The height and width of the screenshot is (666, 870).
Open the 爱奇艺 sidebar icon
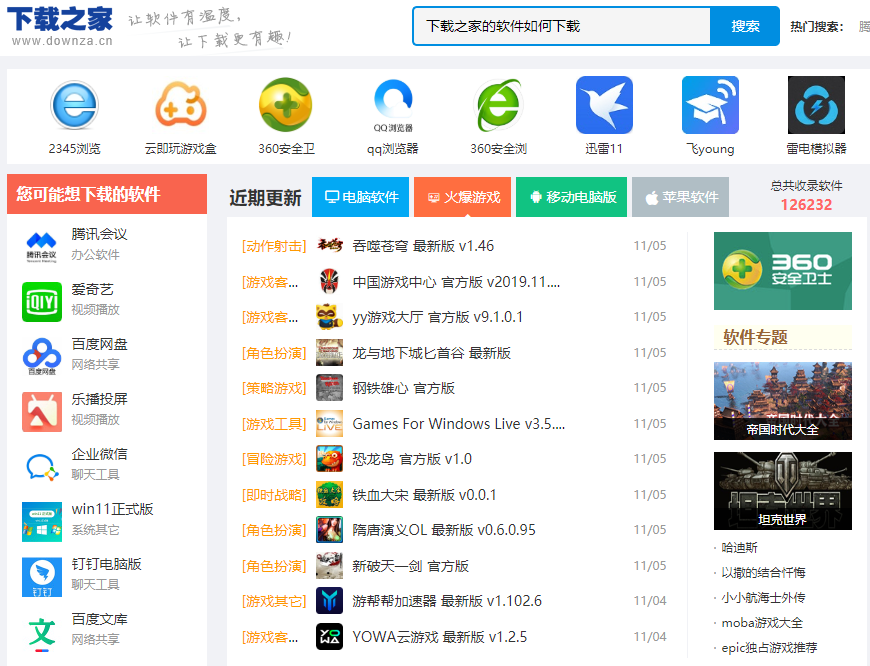[x=42, y=301]
